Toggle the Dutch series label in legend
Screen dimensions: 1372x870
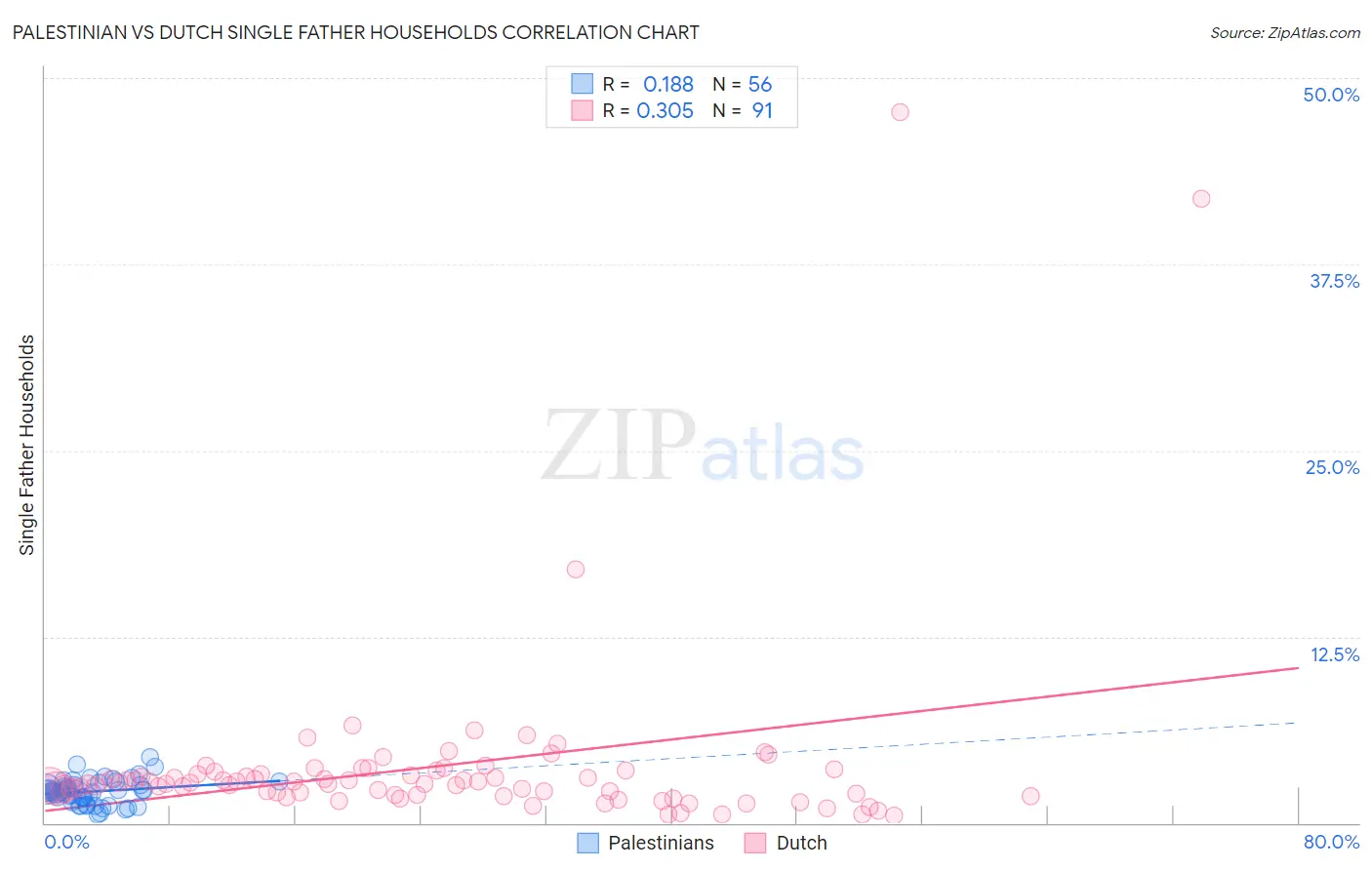click(801, 843)
